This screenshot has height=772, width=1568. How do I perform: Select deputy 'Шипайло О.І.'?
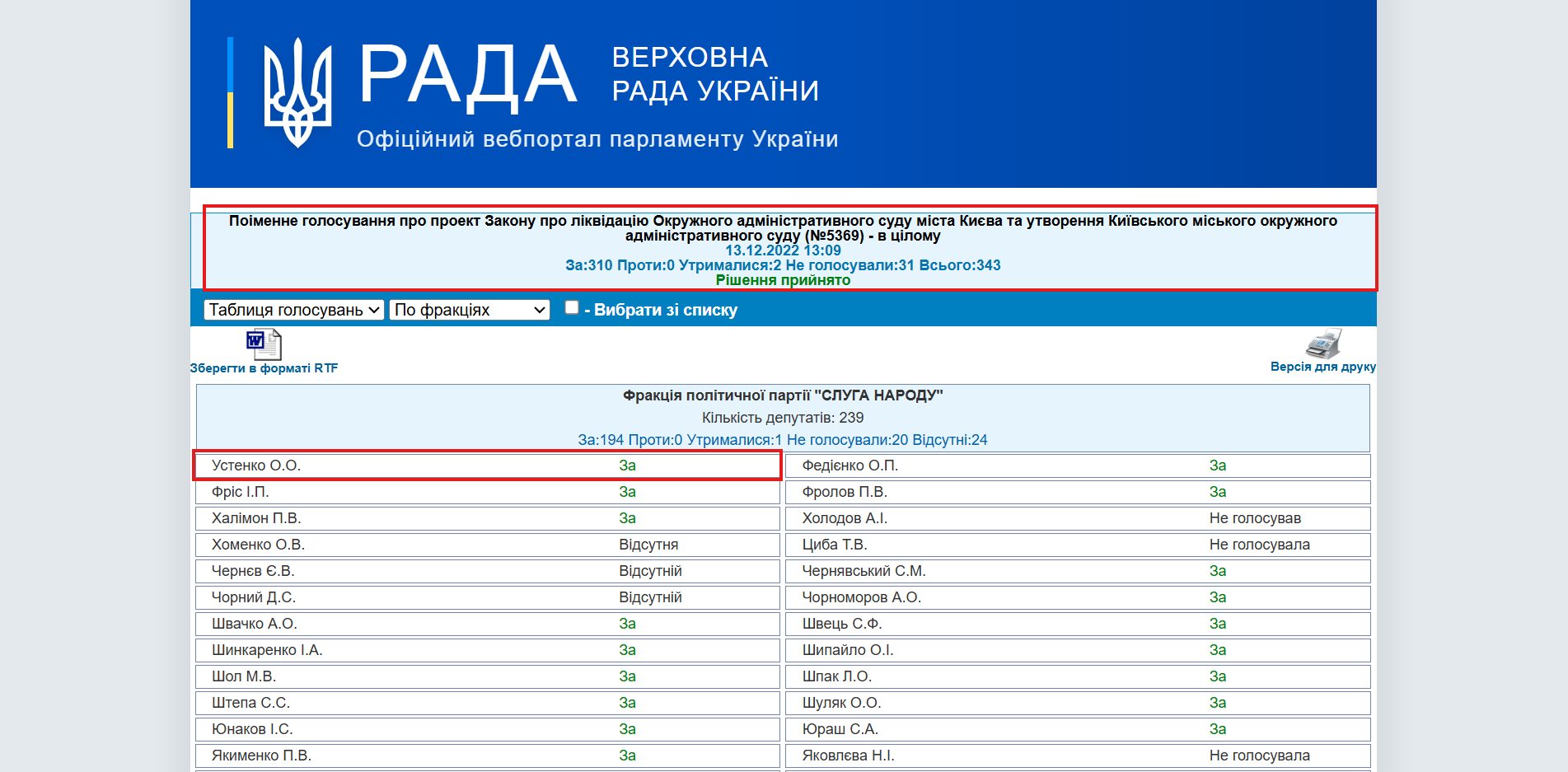pyautogui.click(x=848, y=650)
